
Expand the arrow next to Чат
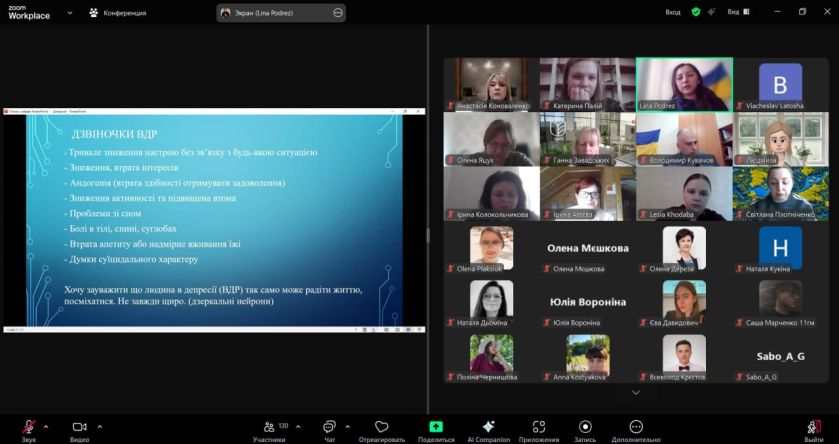pos(347,427)
